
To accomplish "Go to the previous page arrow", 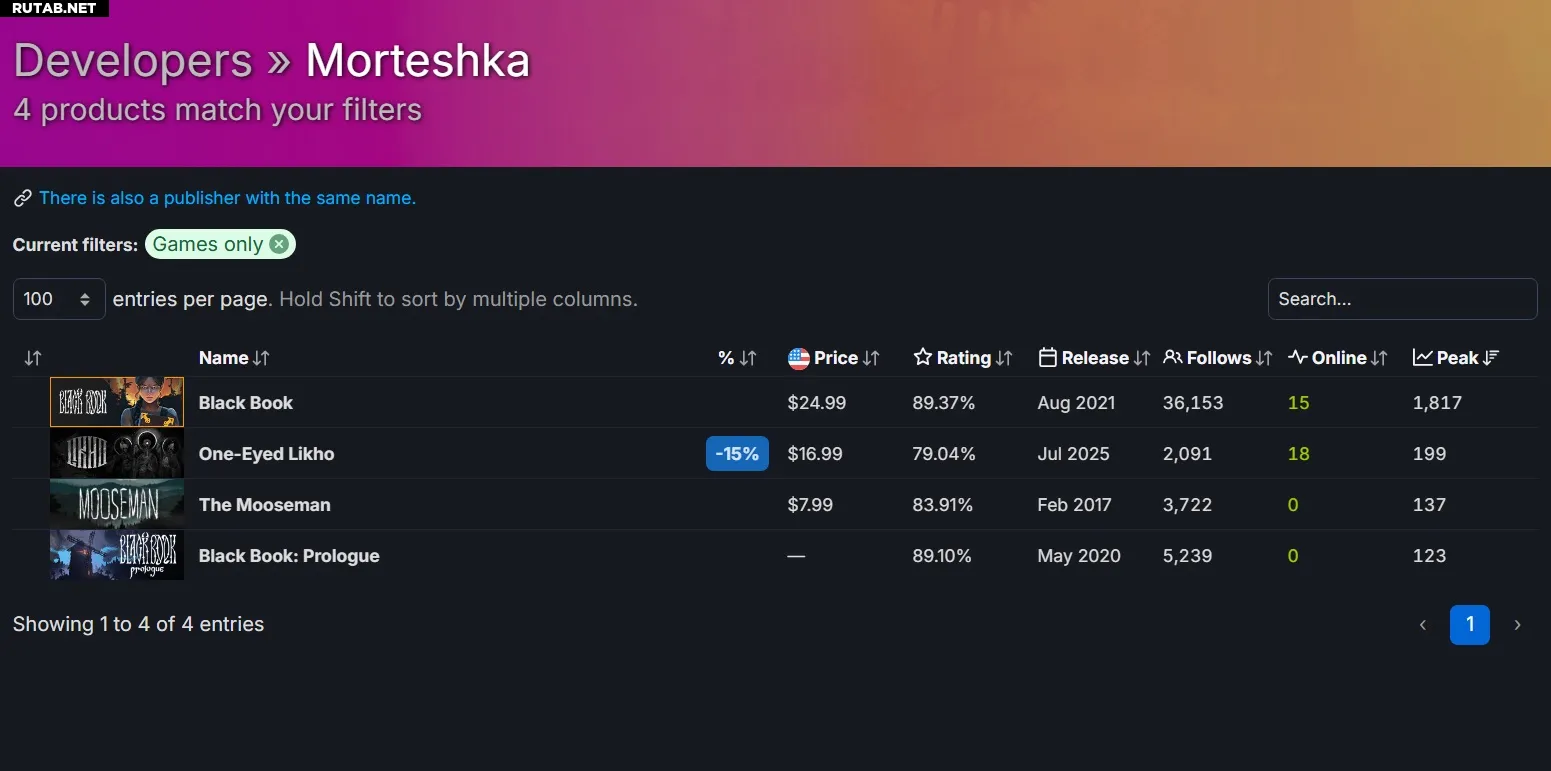I will pos(1422,625).
